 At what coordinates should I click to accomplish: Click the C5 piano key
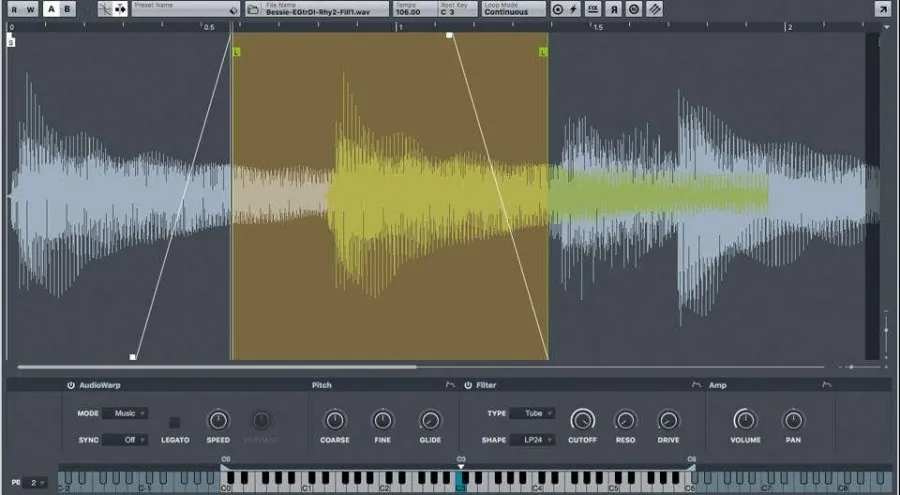pyautogui.click(x=614, y=488)
